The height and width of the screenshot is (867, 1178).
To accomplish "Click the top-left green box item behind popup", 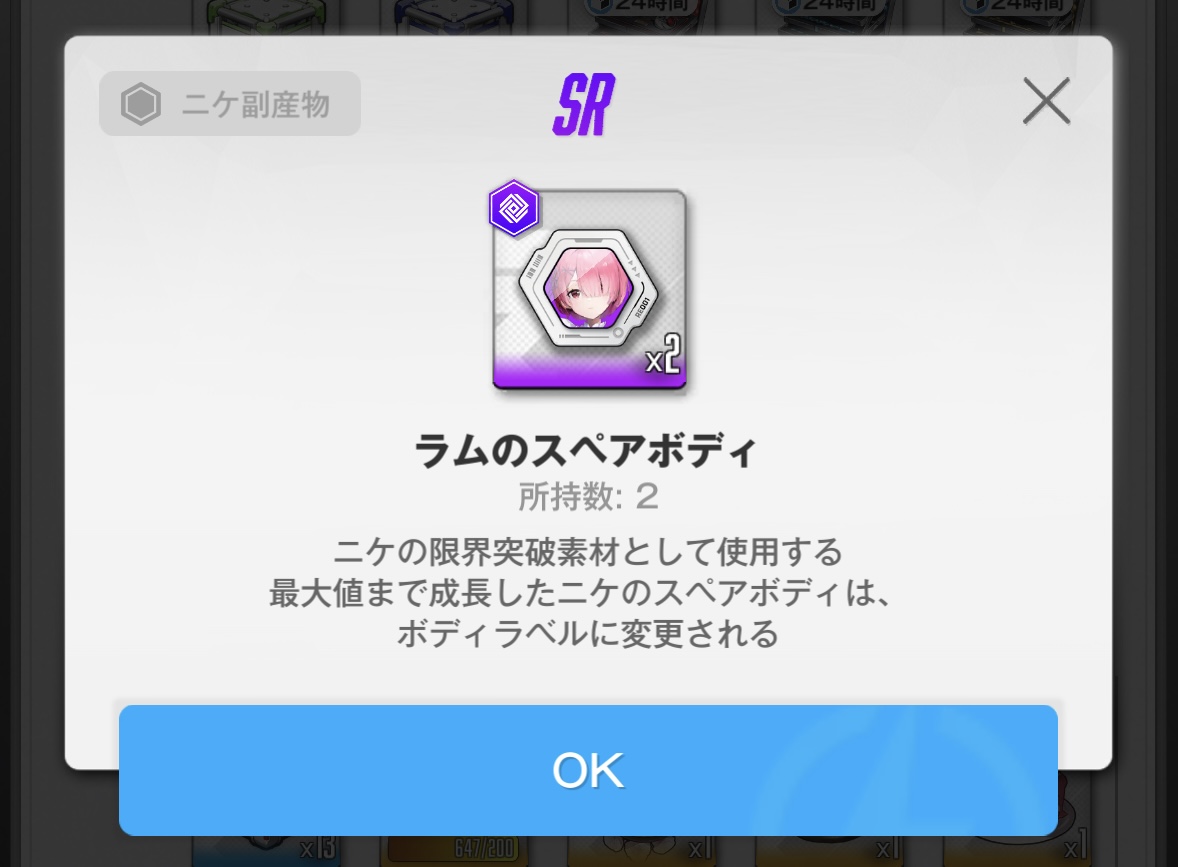I will point(259,17).
